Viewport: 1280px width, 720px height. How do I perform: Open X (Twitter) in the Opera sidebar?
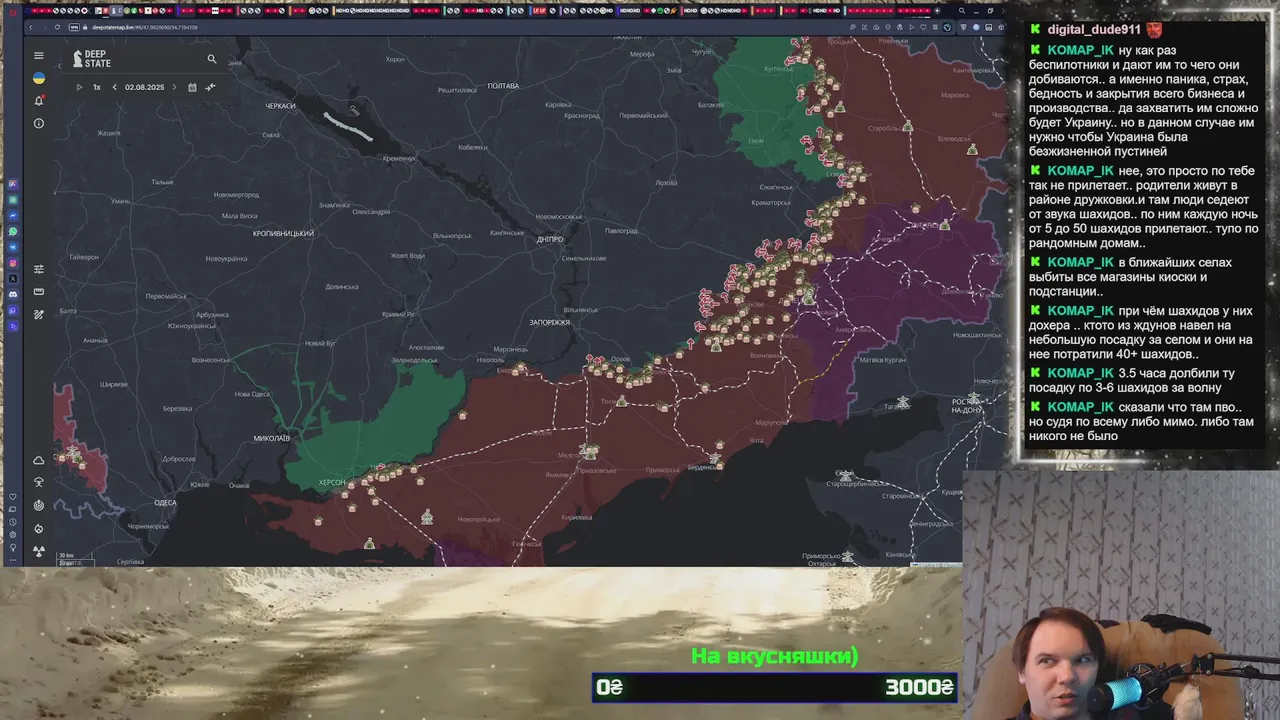(13, 278)
